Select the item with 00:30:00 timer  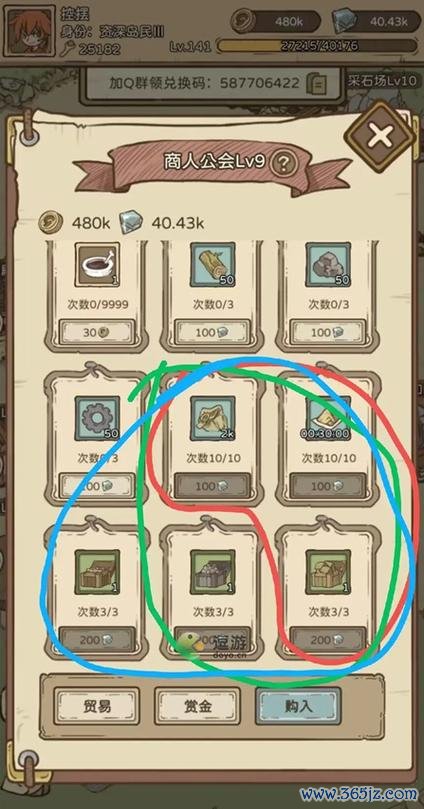(x=328, y=418)
